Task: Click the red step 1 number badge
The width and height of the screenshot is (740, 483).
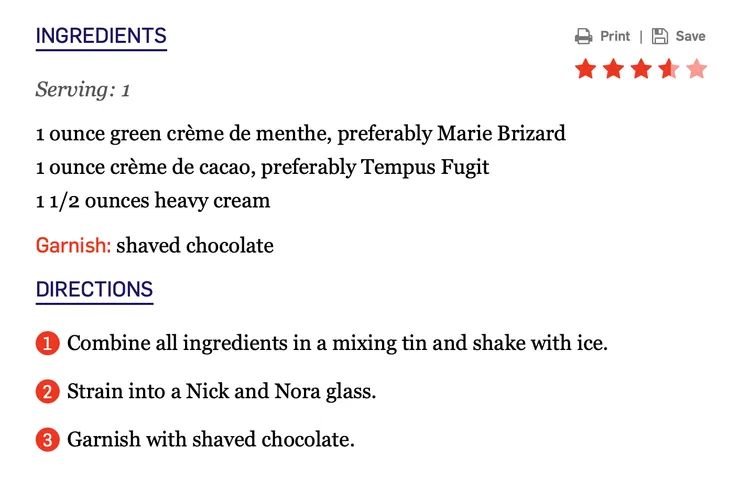Action: coord(47,344)
